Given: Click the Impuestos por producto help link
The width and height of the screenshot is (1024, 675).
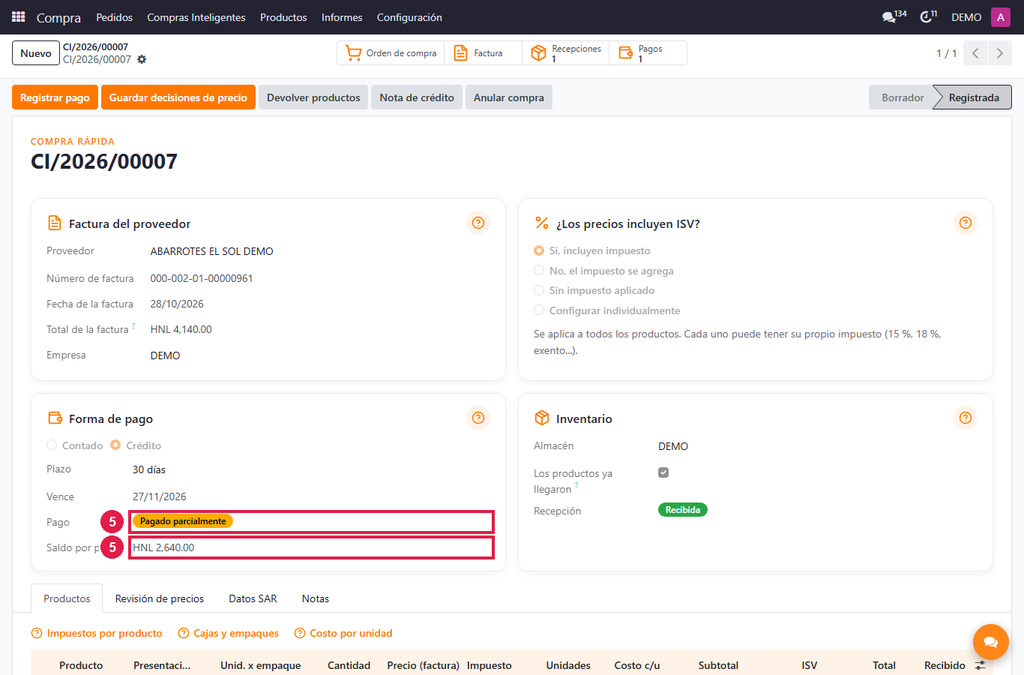Looking at the screenshot, I should [97, 633].
